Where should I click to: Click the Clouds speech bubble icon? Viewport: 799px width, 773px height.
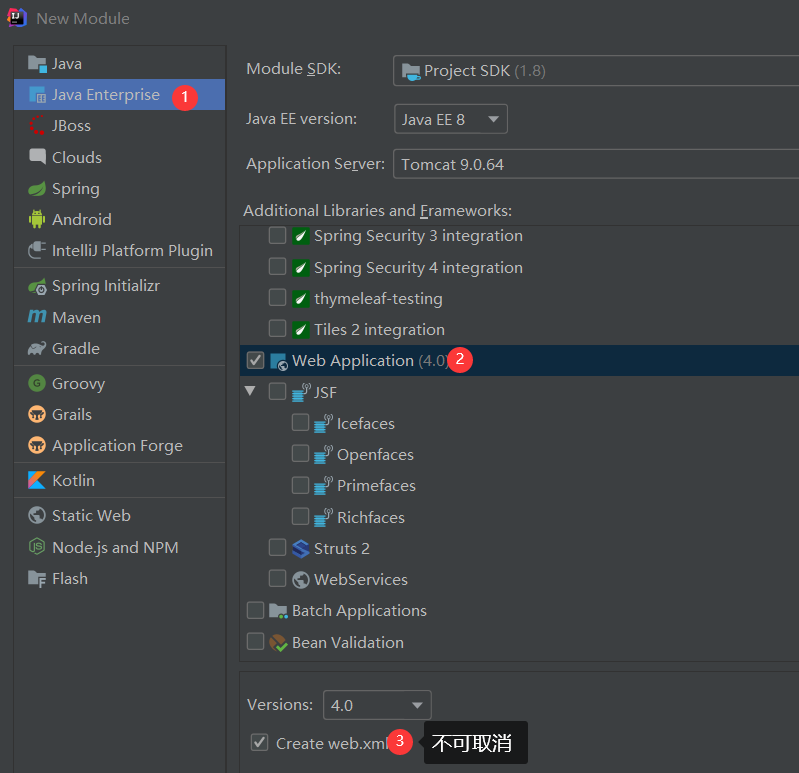(x=37, y=156)
